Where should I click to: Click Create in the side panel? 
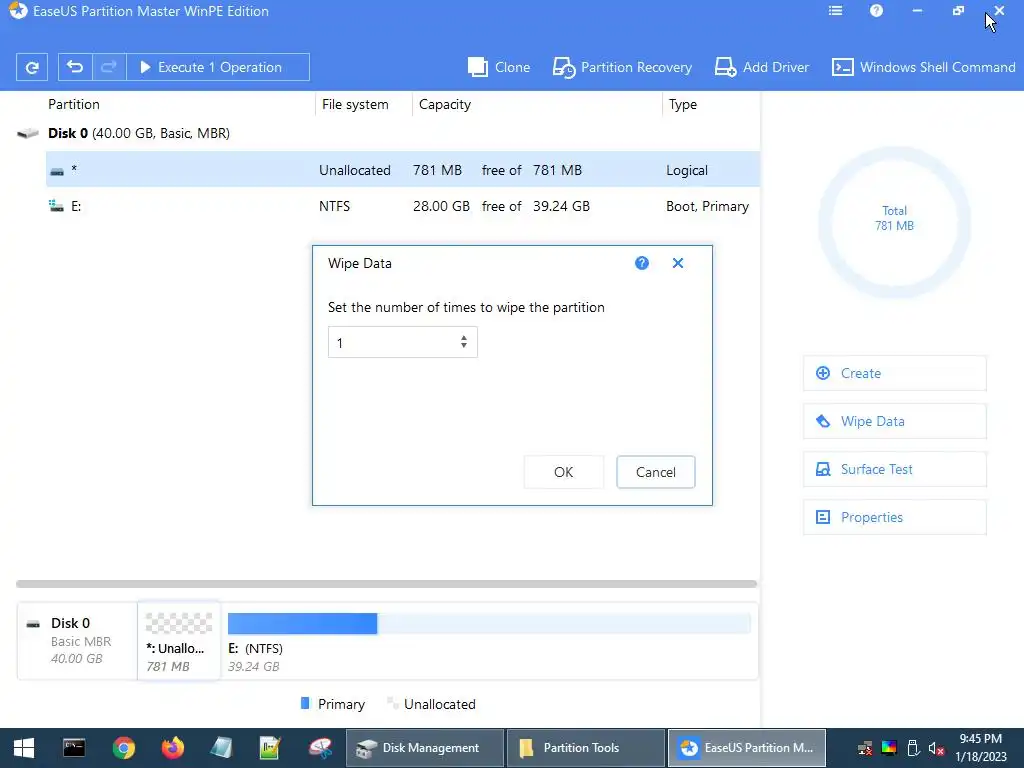coord(894,374)
